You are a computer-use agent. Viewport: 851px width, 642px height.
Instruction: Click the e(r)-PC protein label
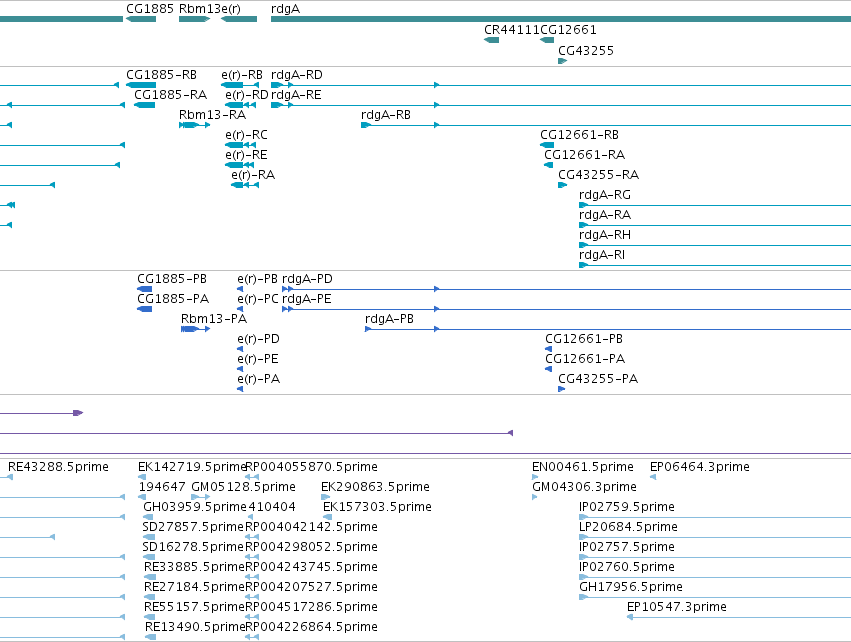point(258,299)
